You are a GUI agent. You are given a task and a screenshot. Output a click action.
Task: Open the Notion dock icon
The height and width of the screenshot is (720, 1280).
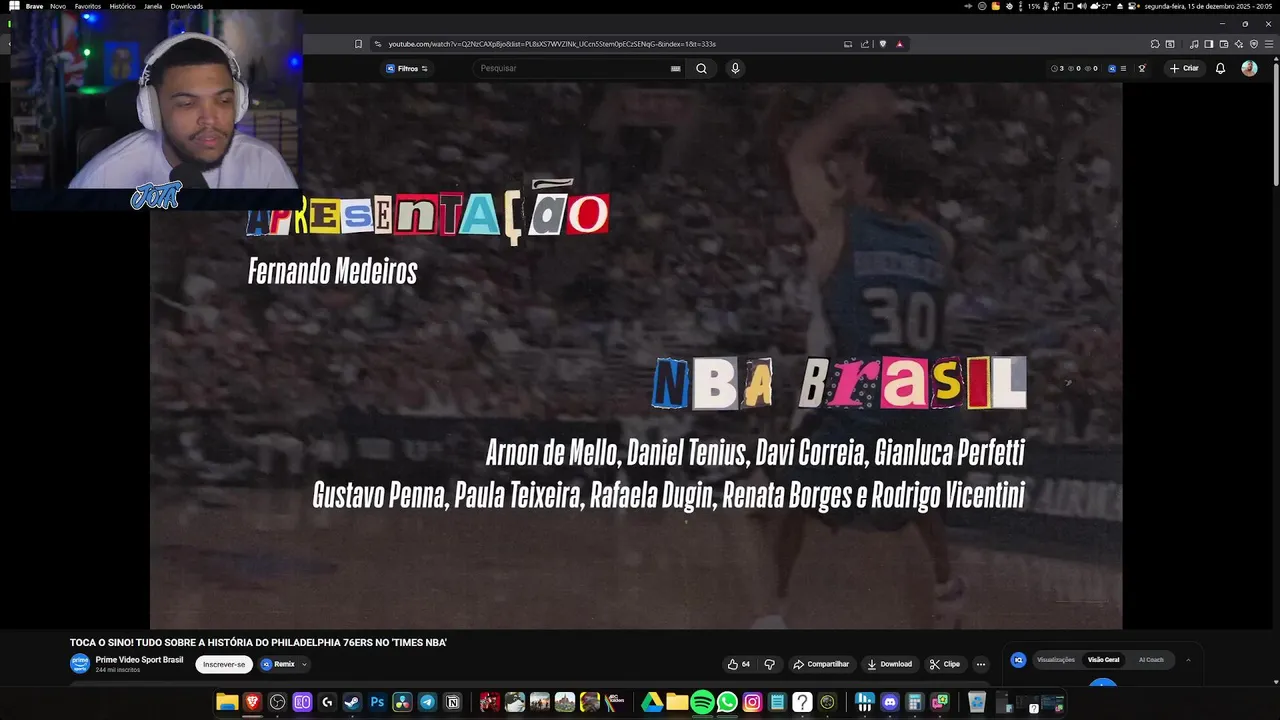pos(452,702)
